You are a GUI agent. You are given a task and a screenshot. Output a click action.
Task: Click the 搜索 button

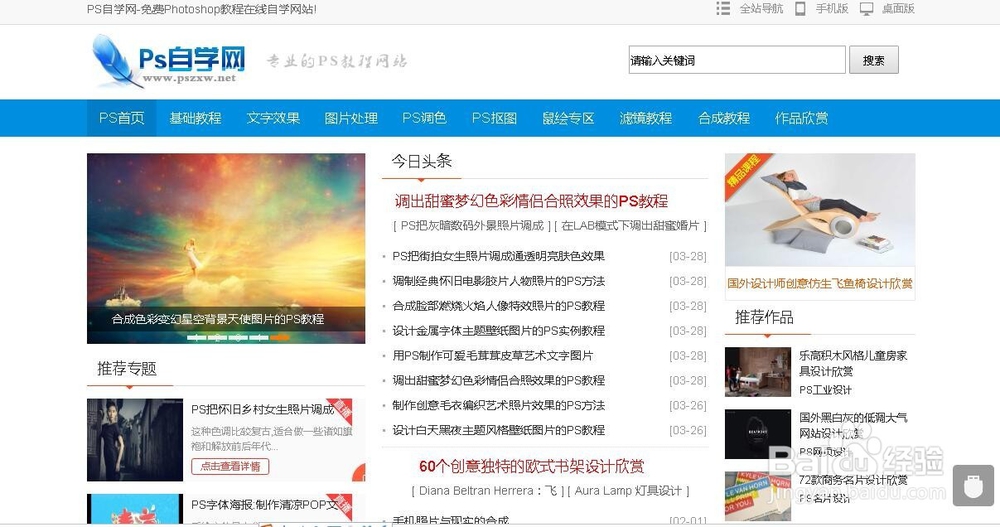click(874, 60)
